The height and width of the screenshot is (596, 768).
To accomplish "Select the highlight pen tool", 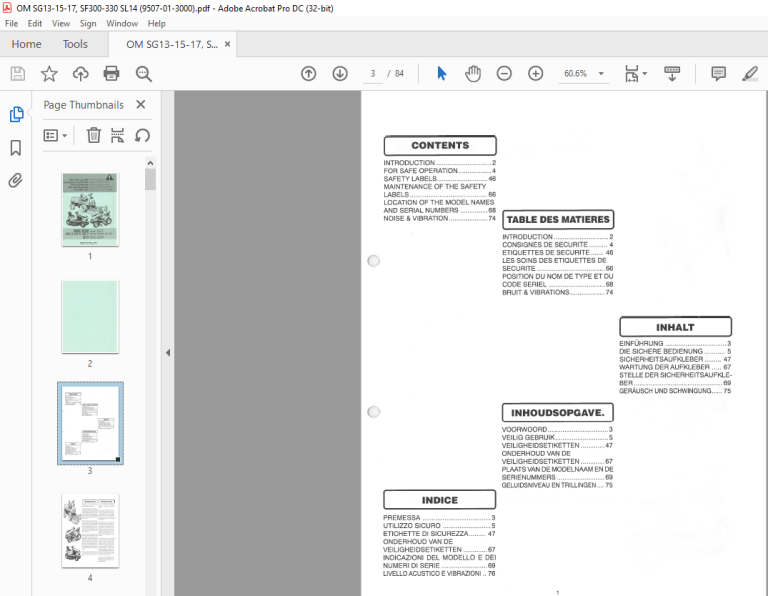I will [750, 74].
